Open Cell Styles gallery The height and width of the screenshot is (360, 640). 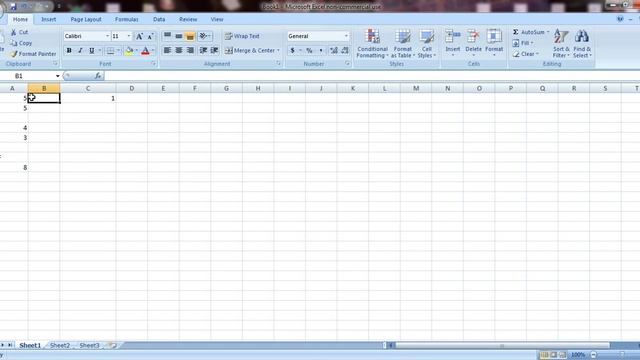click(427, 43)
